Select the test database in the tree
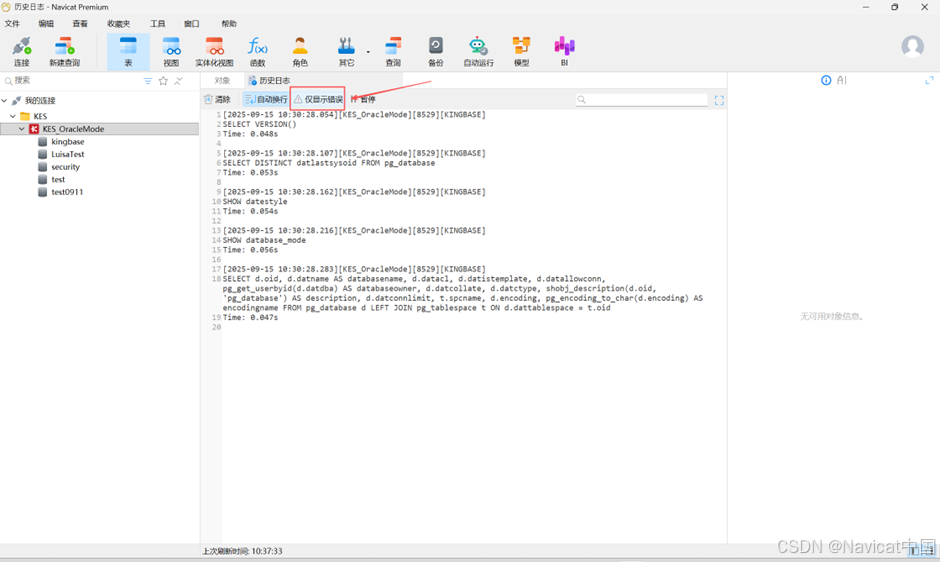Screen dimensions: 940x562 [x=58, y=179]
